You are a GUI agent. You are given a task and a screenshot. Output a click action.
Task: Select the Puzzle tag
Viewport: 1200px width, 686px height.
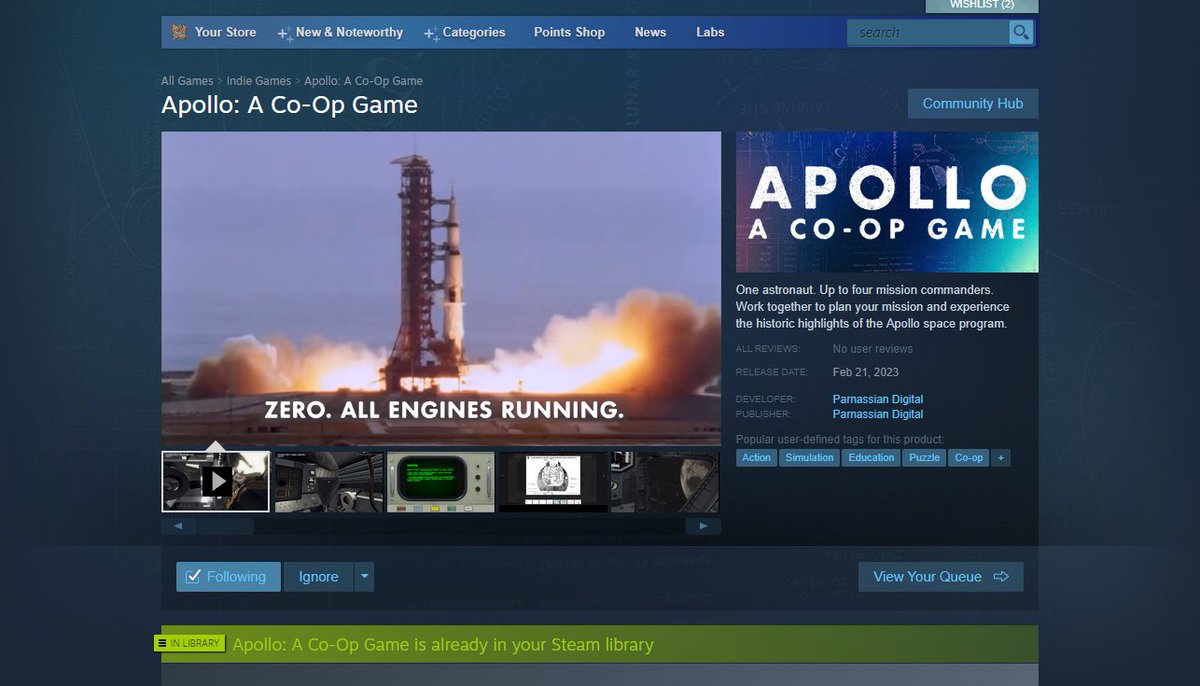924,457
